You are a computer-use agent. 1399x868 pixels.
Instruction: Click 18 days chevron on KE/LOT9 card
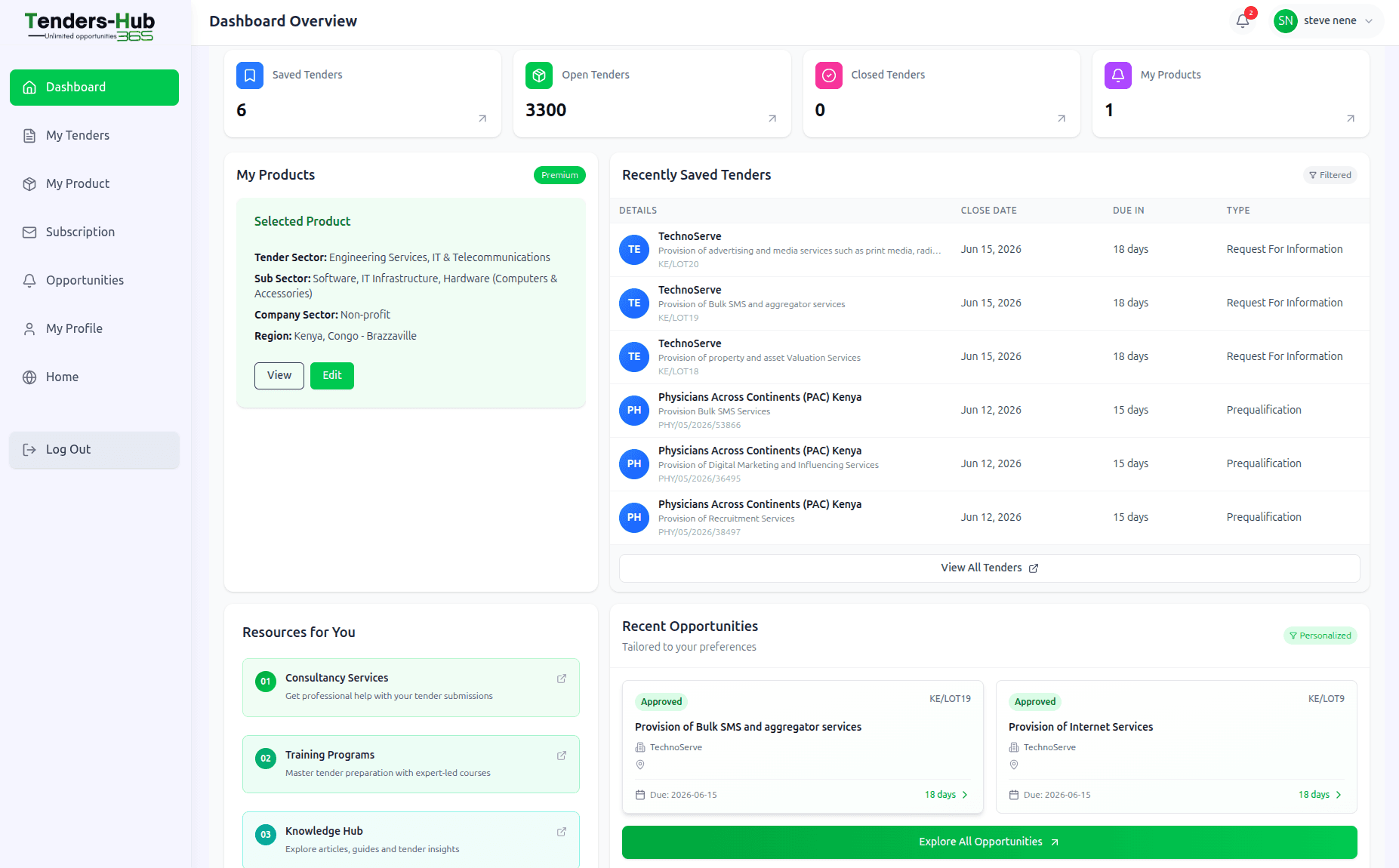(1339, 795)
